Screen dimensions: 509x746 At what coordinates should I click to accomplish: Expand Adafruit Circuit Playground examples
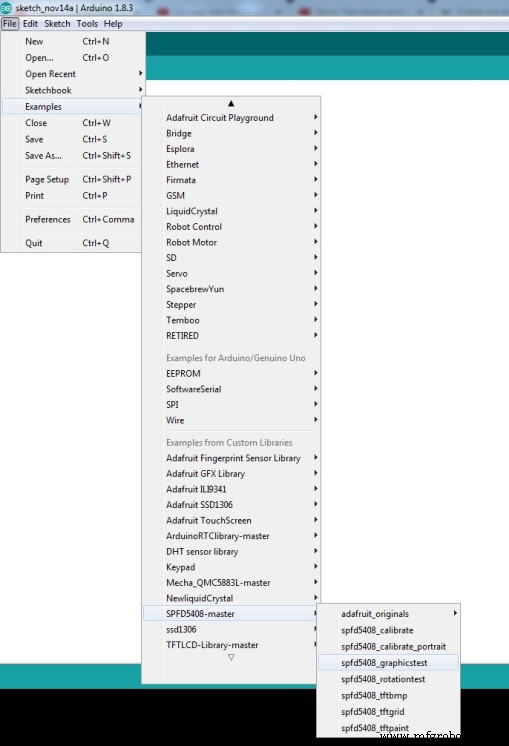(231, 118)
